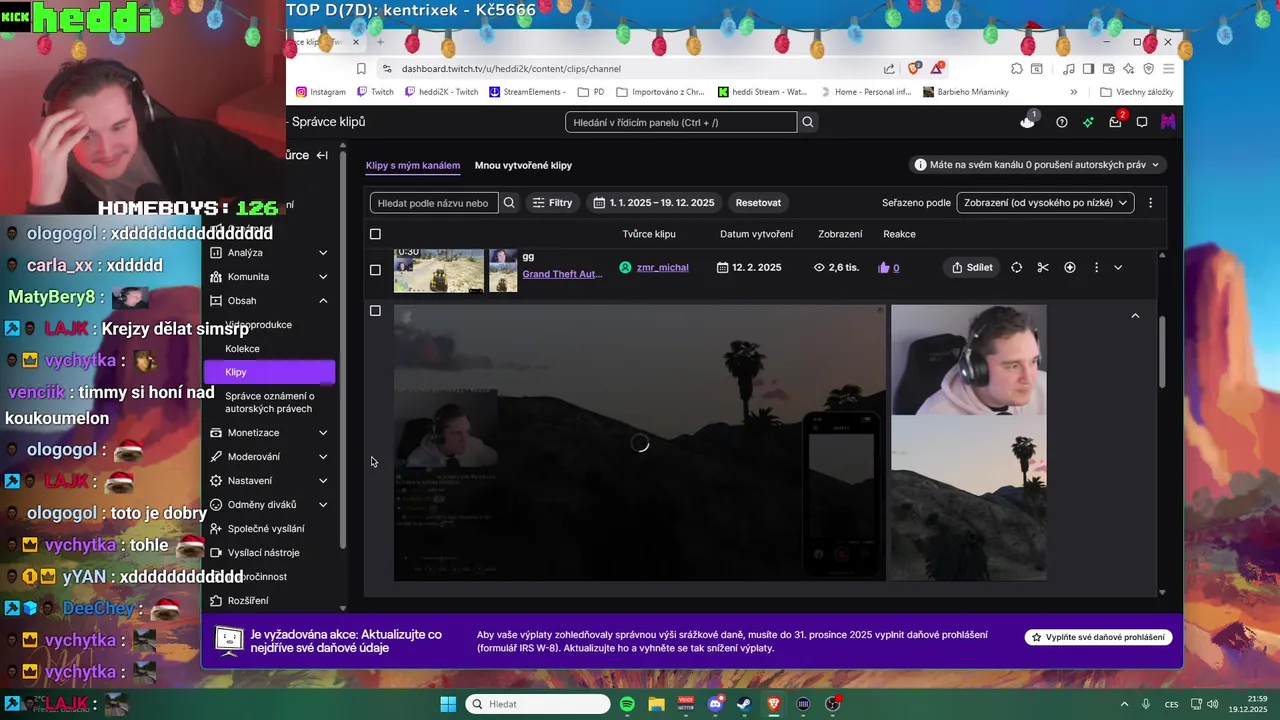The height and width of the screenshot is (720, 1280).
Task: Open the hype cloud icon with badge
Action: 1027,121
